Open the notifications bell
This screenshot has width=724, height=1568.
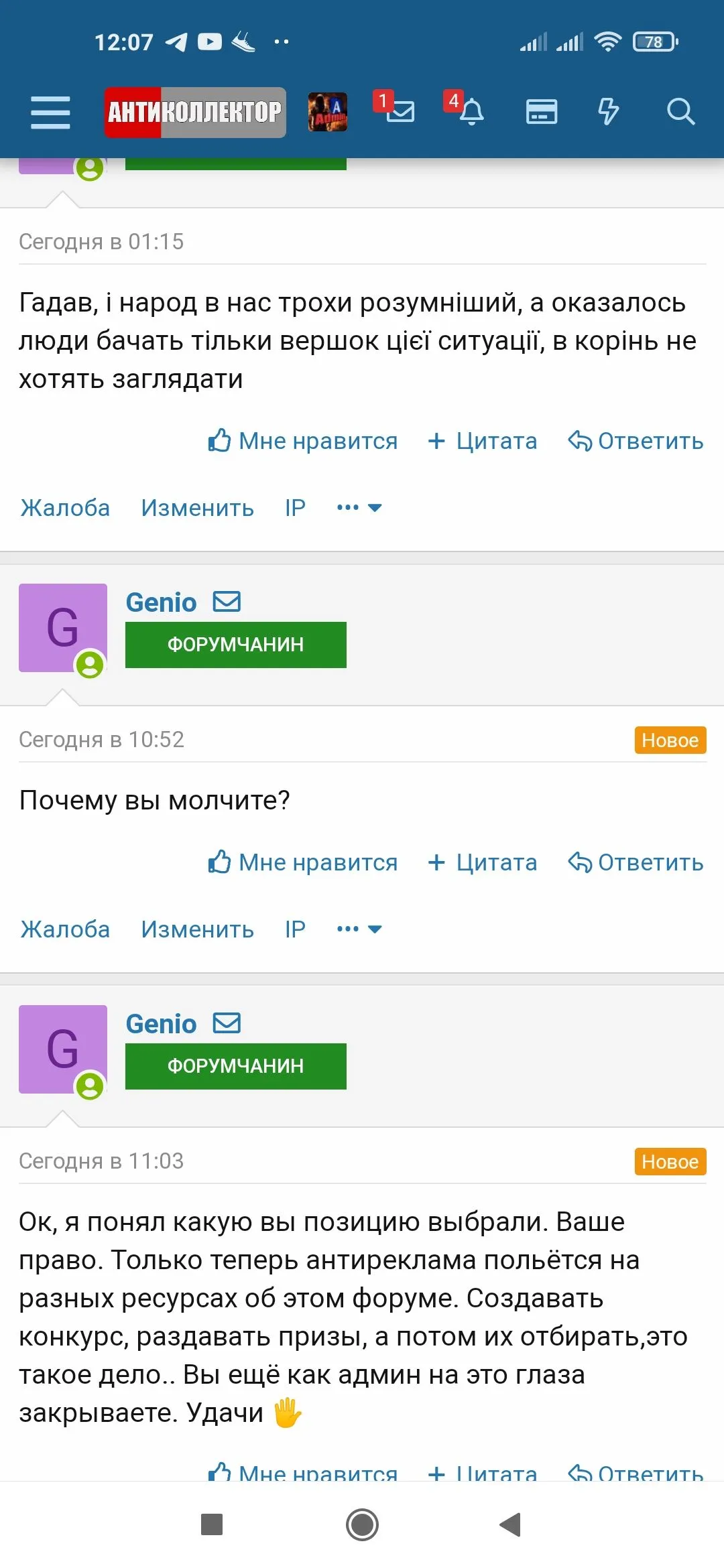point(471,111)
